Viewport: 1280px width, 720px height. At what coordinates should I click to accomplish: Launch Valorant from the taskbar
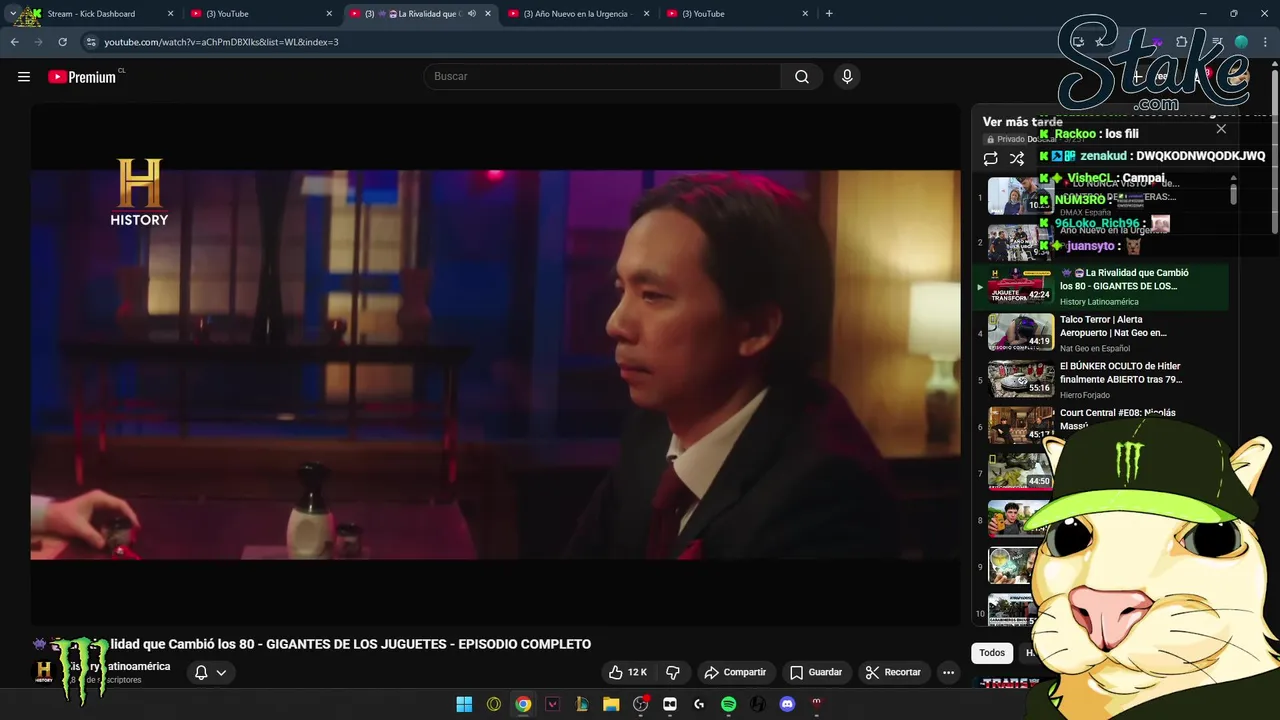[552, 704]
